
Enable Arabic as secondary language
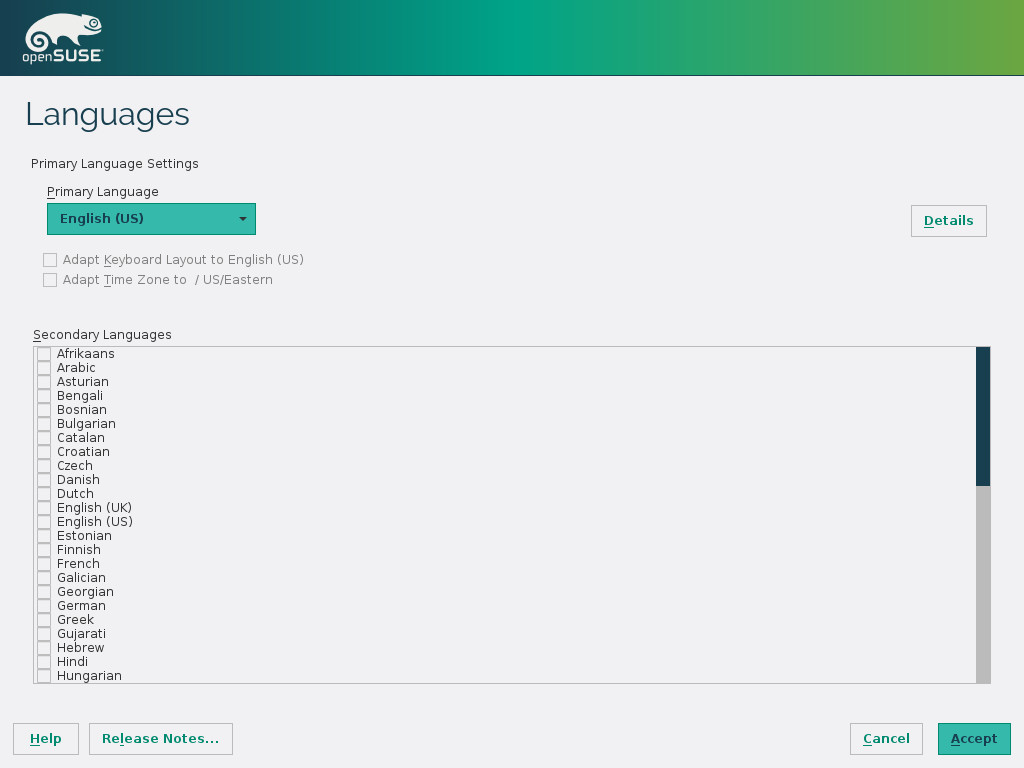pos(44,368)
